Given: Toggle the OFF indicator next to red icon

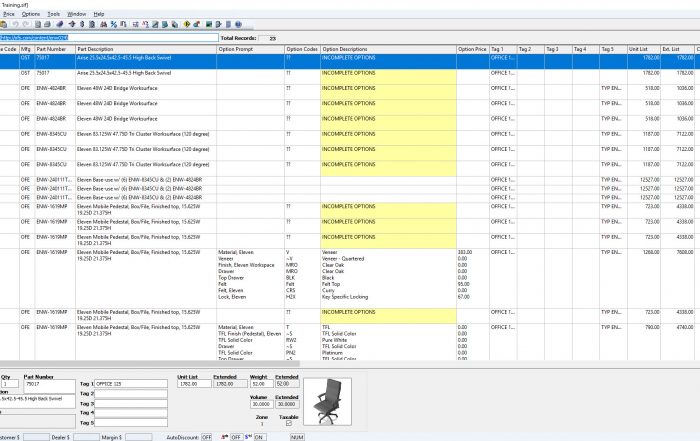Looking at the screenshot, I should point(236,437).
